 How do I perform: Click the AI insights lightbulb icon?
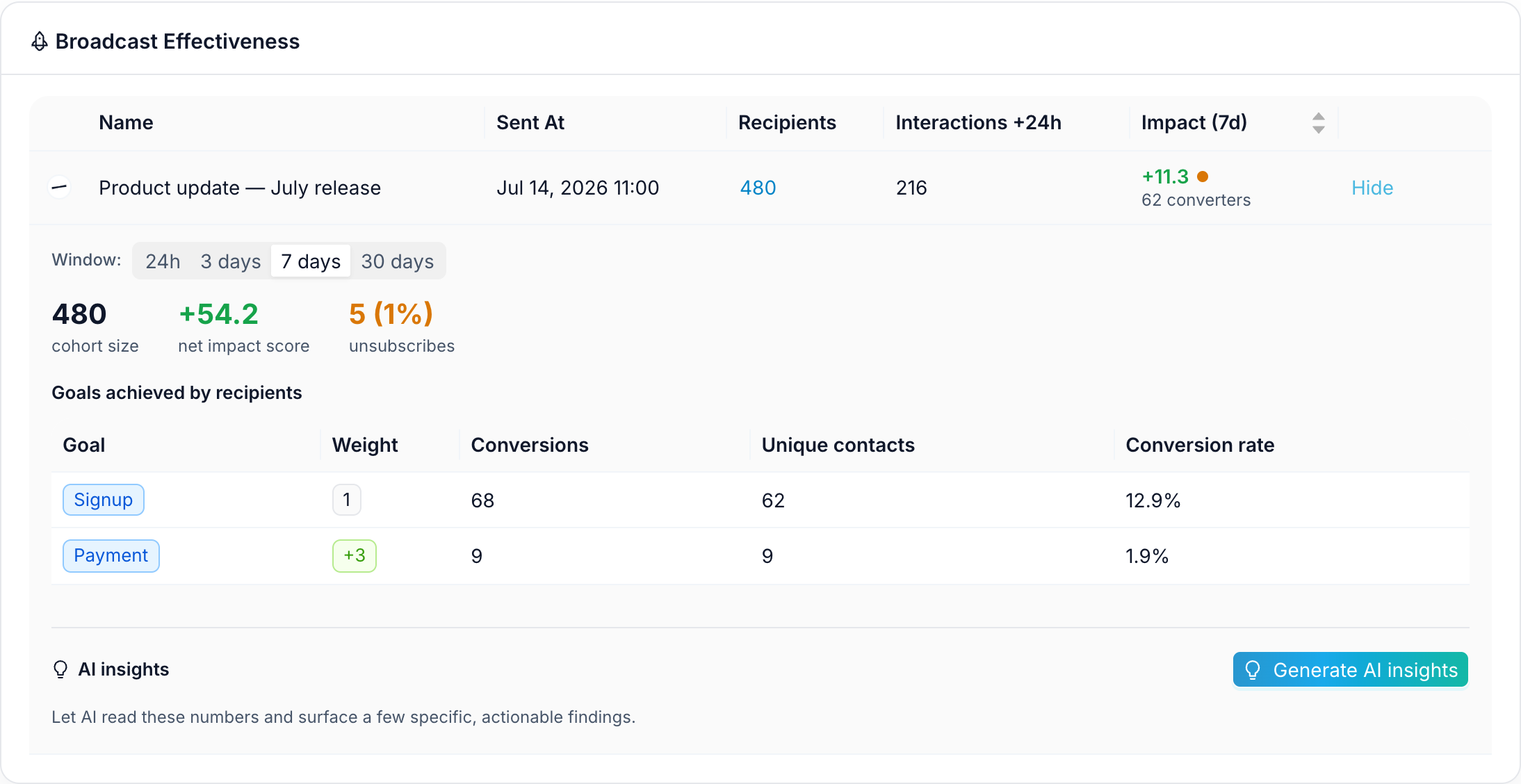(x=60, y=669)
